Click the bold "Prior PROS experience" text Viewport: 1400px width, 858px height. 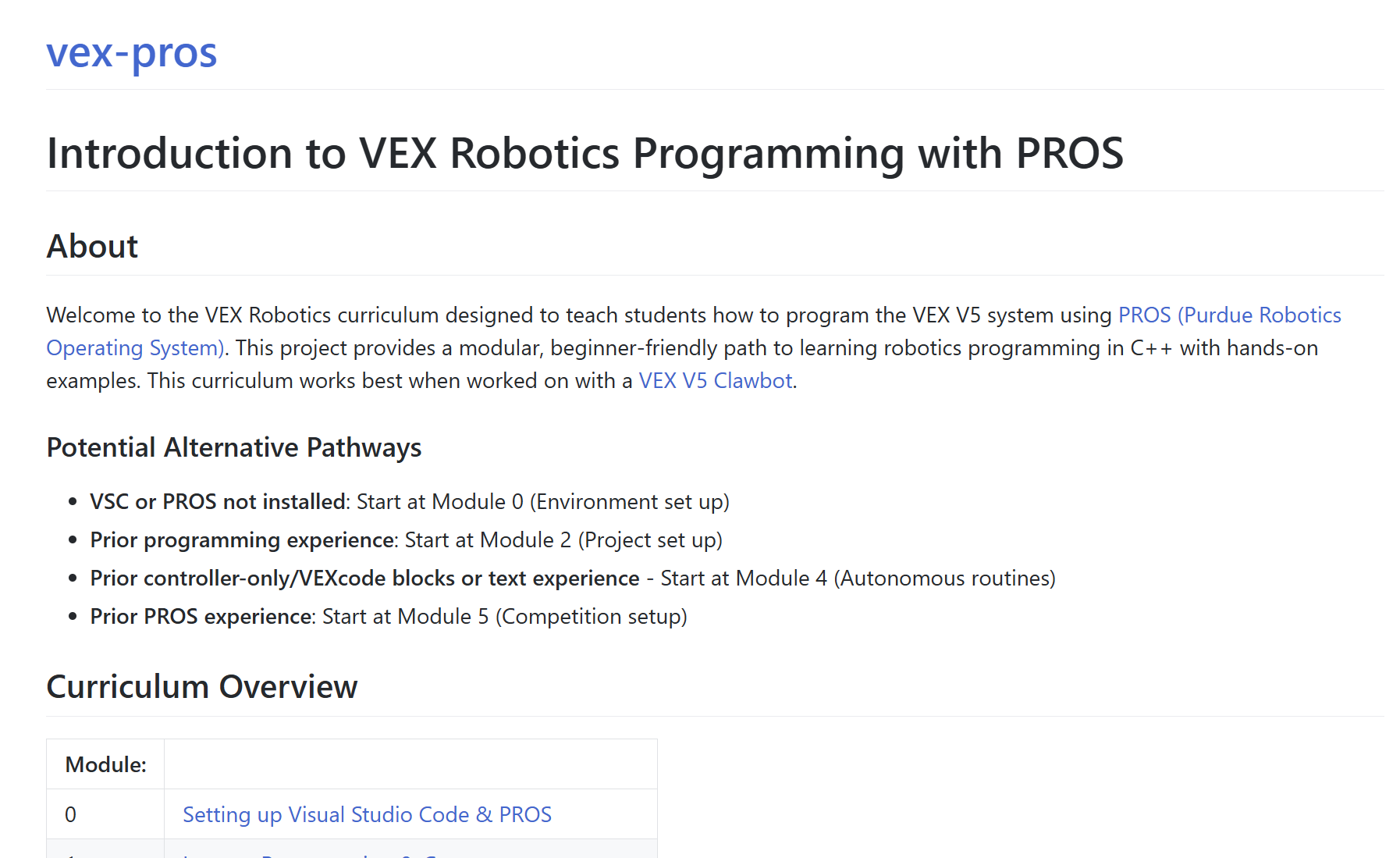201,616
